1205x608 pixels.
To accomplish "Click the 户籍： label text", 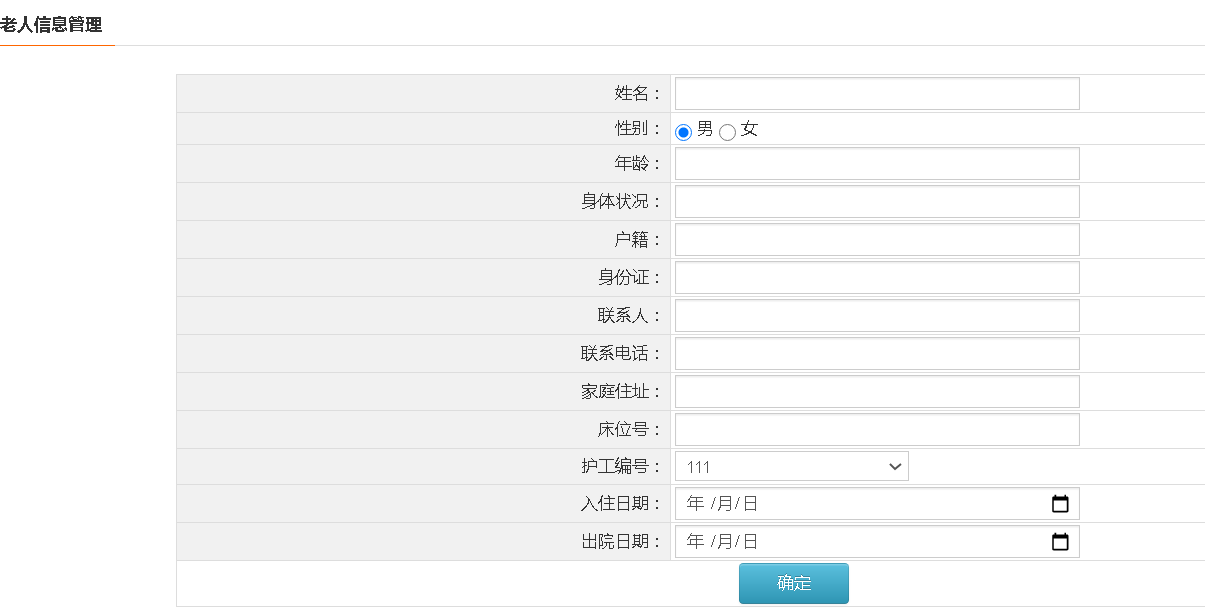I will [x=638, y=240].
